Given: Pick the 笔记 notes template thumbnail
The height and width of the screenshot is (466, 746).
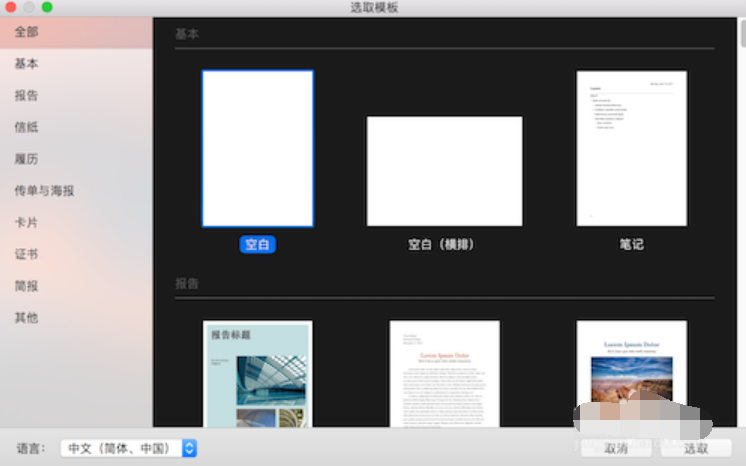Looking at the screenshot, I should (x=631, y=148).
